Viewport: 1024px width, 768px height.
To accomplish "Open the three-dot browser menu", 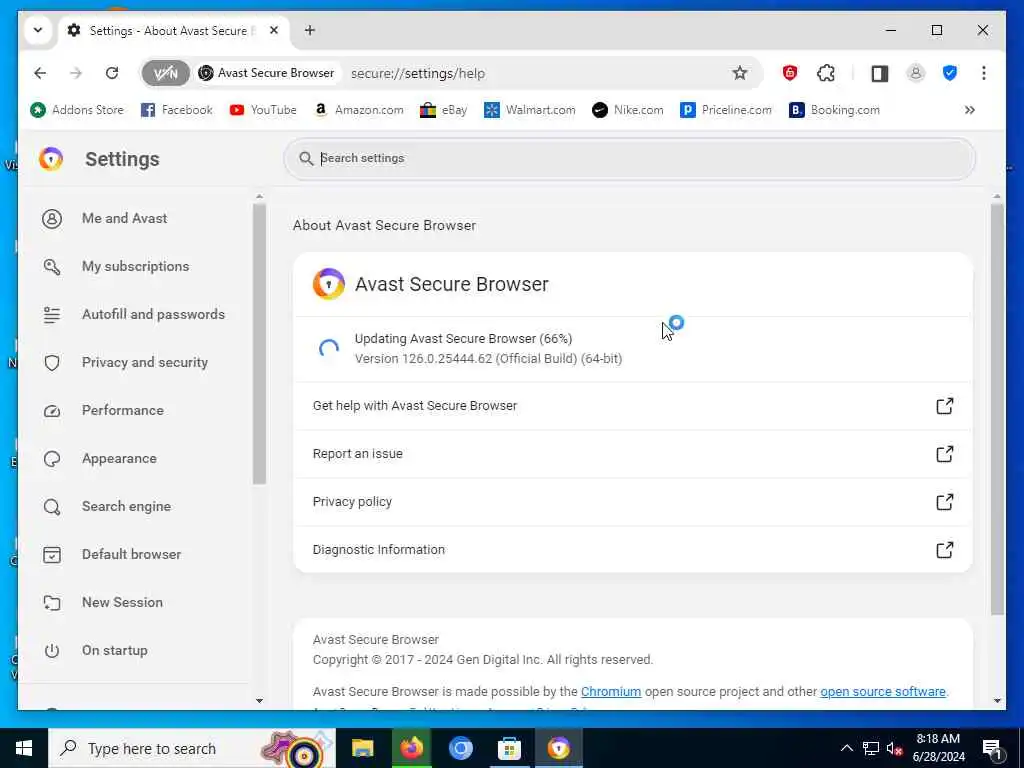I will (x=984, y=73).
